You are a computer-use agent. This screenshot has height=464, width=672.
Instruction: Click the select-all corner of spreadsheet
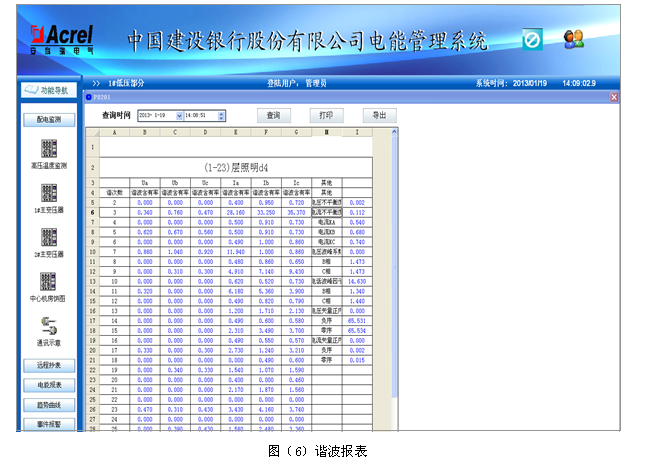[x=93, y=132]
